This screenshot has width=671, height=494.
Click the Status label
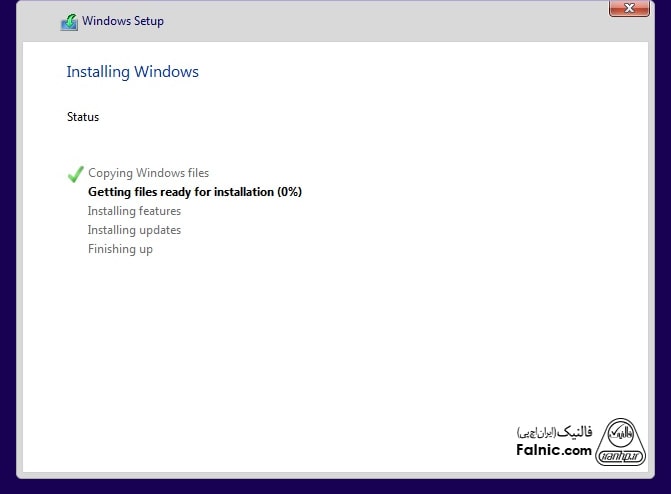click(83, 117)
